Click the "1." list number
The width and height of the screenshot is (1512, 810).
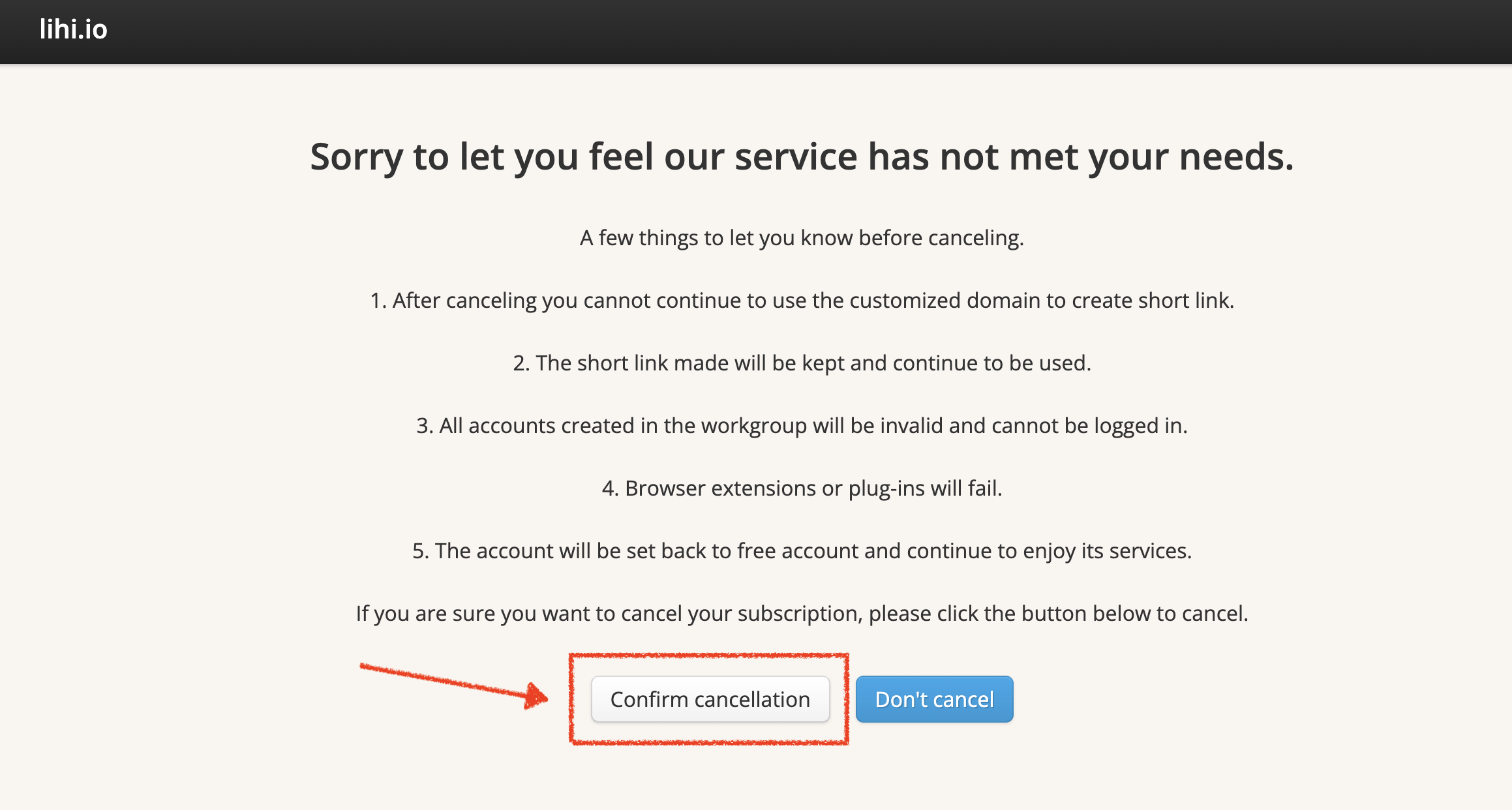click(378, 301)
